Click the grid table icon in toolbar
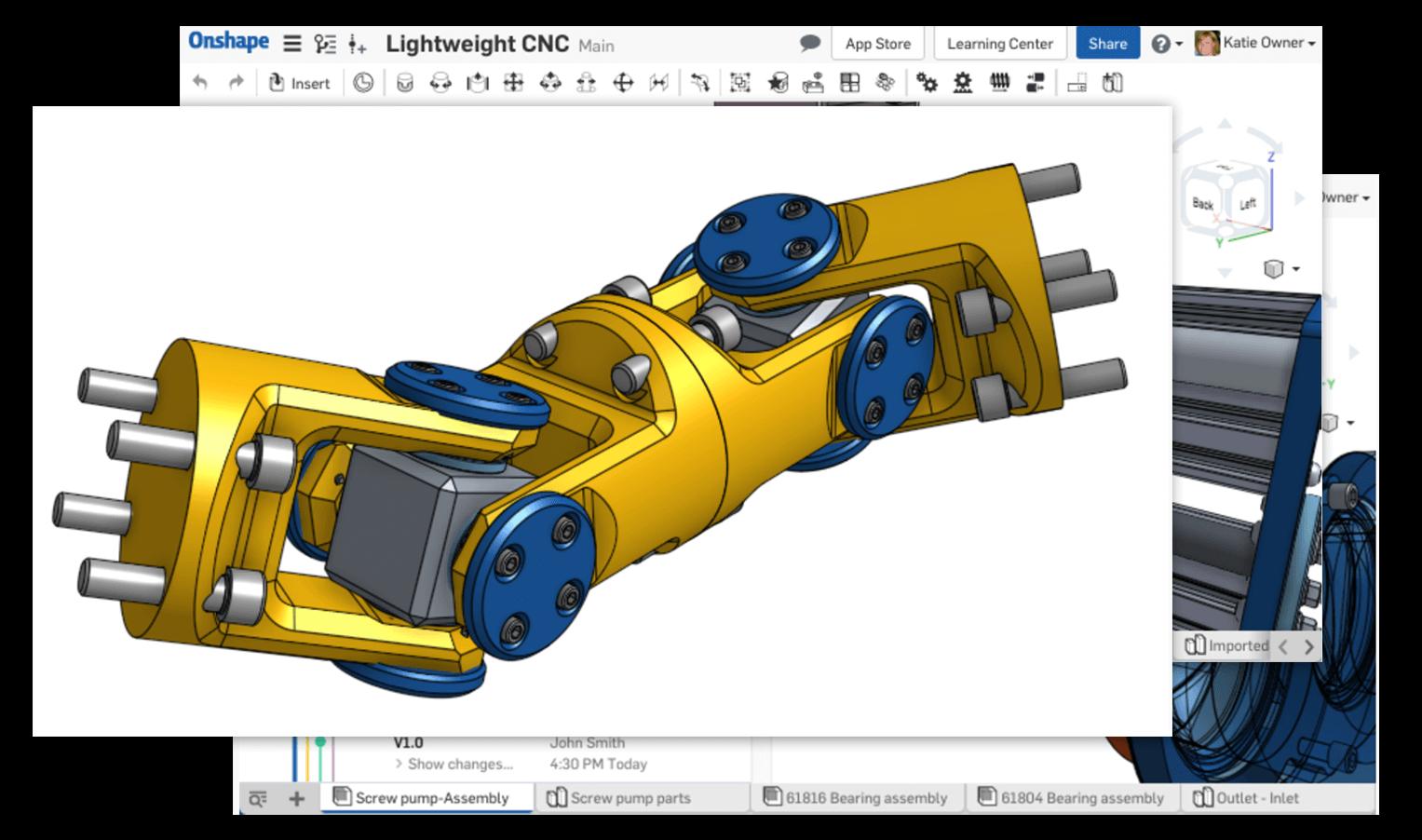Viewport: 1422px width, 840px height. (x=849, y=83)
